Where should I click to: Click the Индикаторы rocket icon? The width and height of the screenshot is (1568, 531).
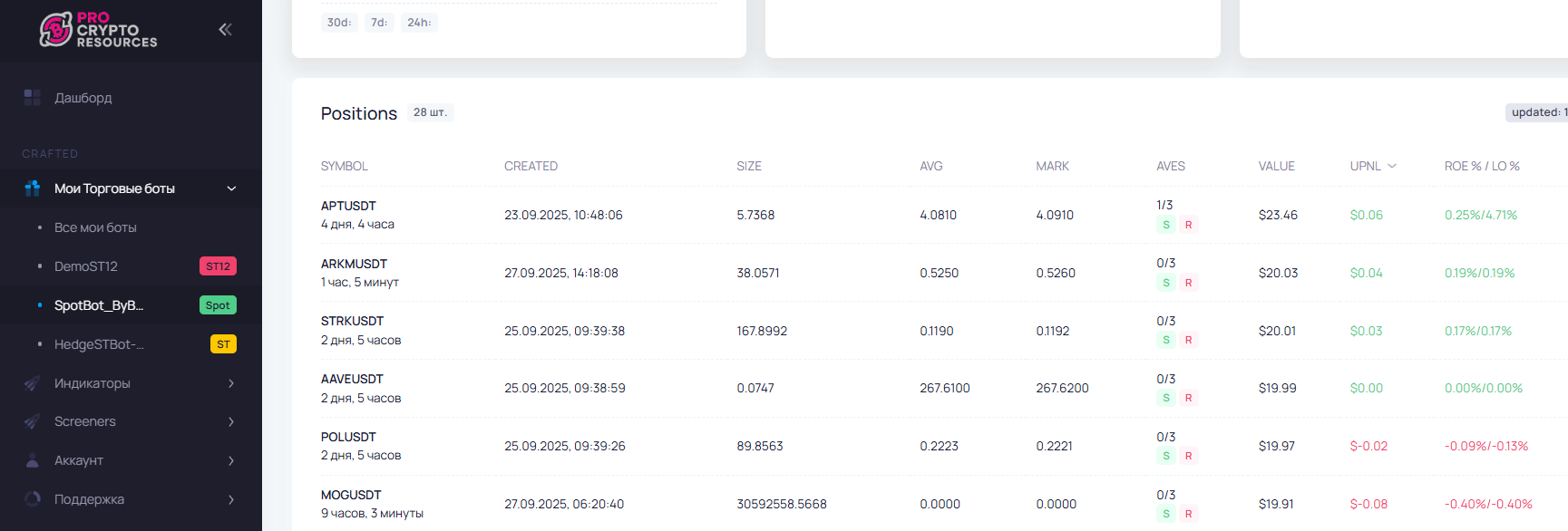[33, 383]
